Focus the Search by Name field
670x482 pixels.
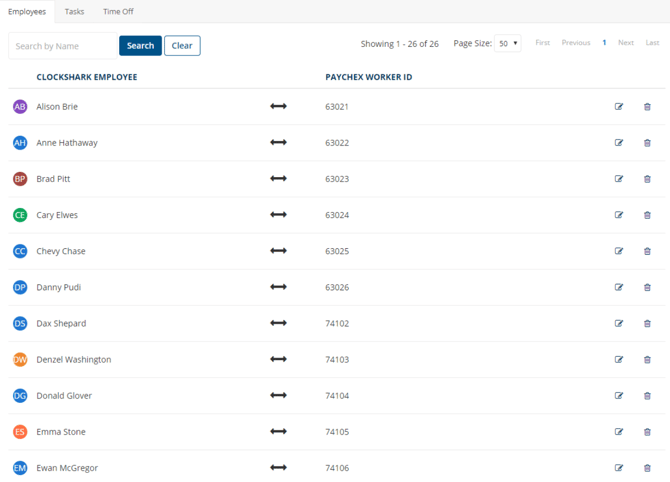point(62,46)
